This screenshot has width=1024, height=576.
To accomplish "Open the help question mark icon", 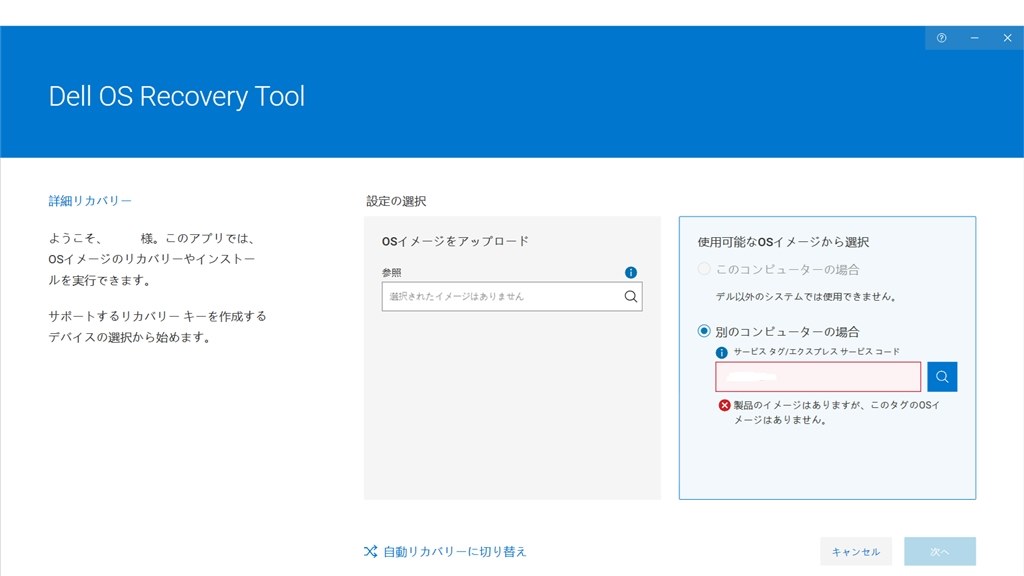I will point(941,38).
